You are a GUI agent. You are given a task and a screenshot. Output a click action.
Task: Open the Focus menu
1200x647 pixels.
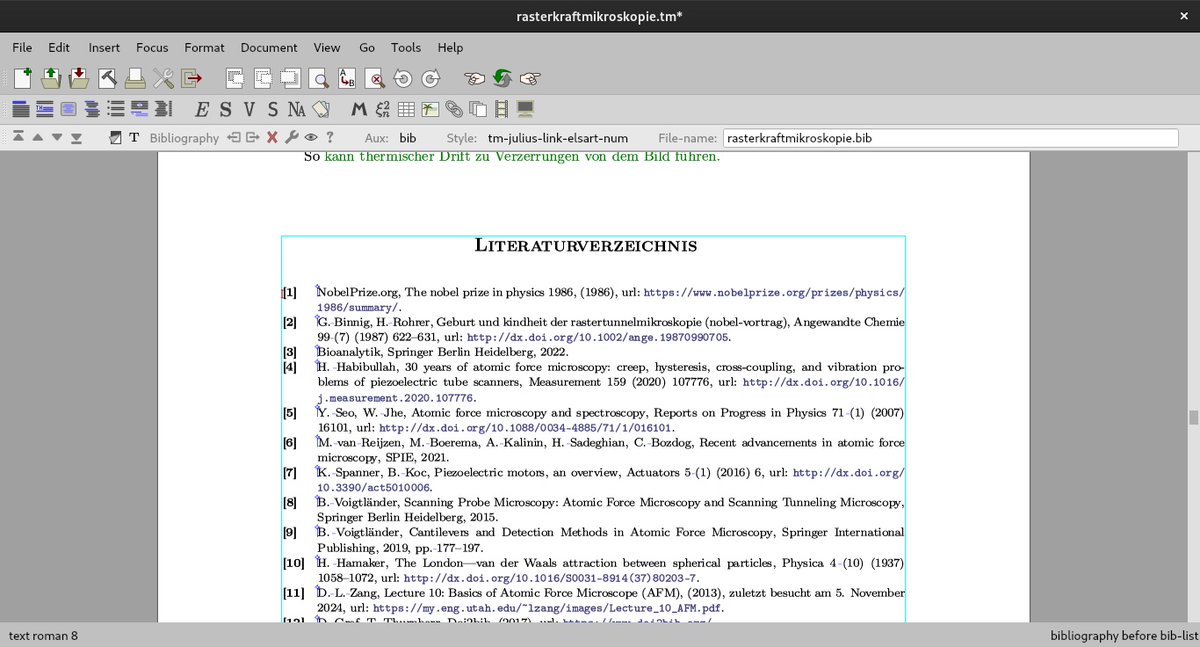(x=152, y=47)
